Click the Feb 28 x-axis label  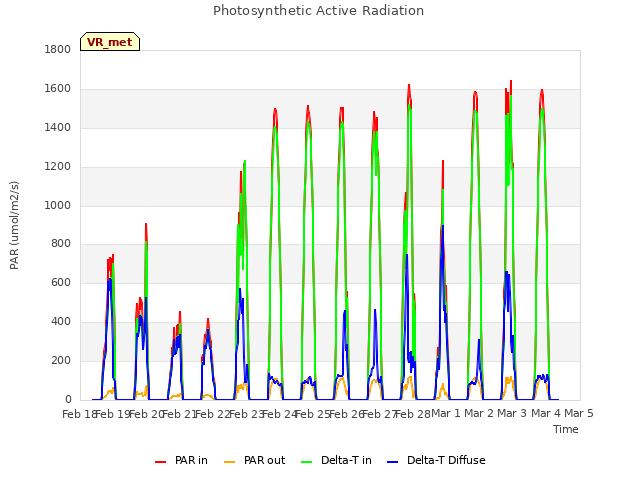click(413, 414)
